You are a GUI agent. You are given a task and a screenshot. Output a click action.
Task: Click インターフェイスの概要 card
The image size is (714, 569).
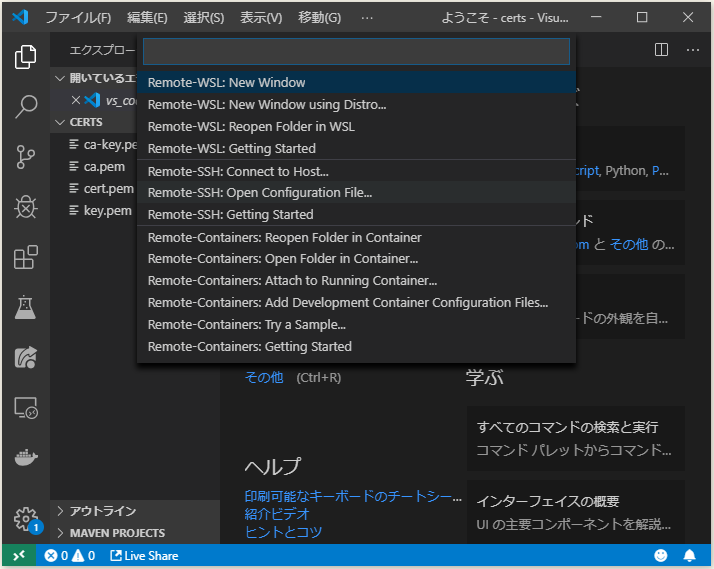click(x=576, y=512)
